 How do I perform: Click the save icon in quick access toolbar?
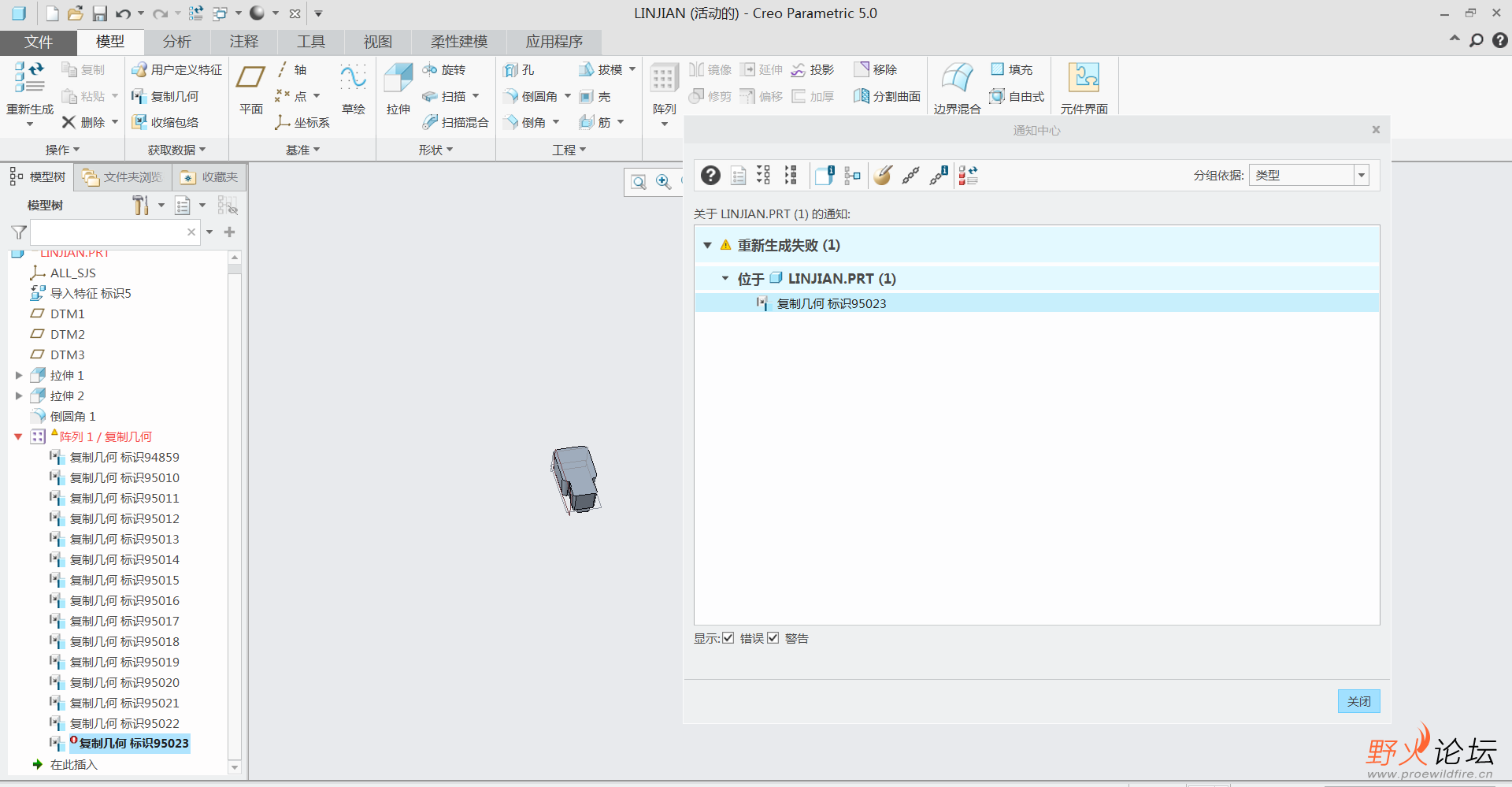(x=99, y=13)
